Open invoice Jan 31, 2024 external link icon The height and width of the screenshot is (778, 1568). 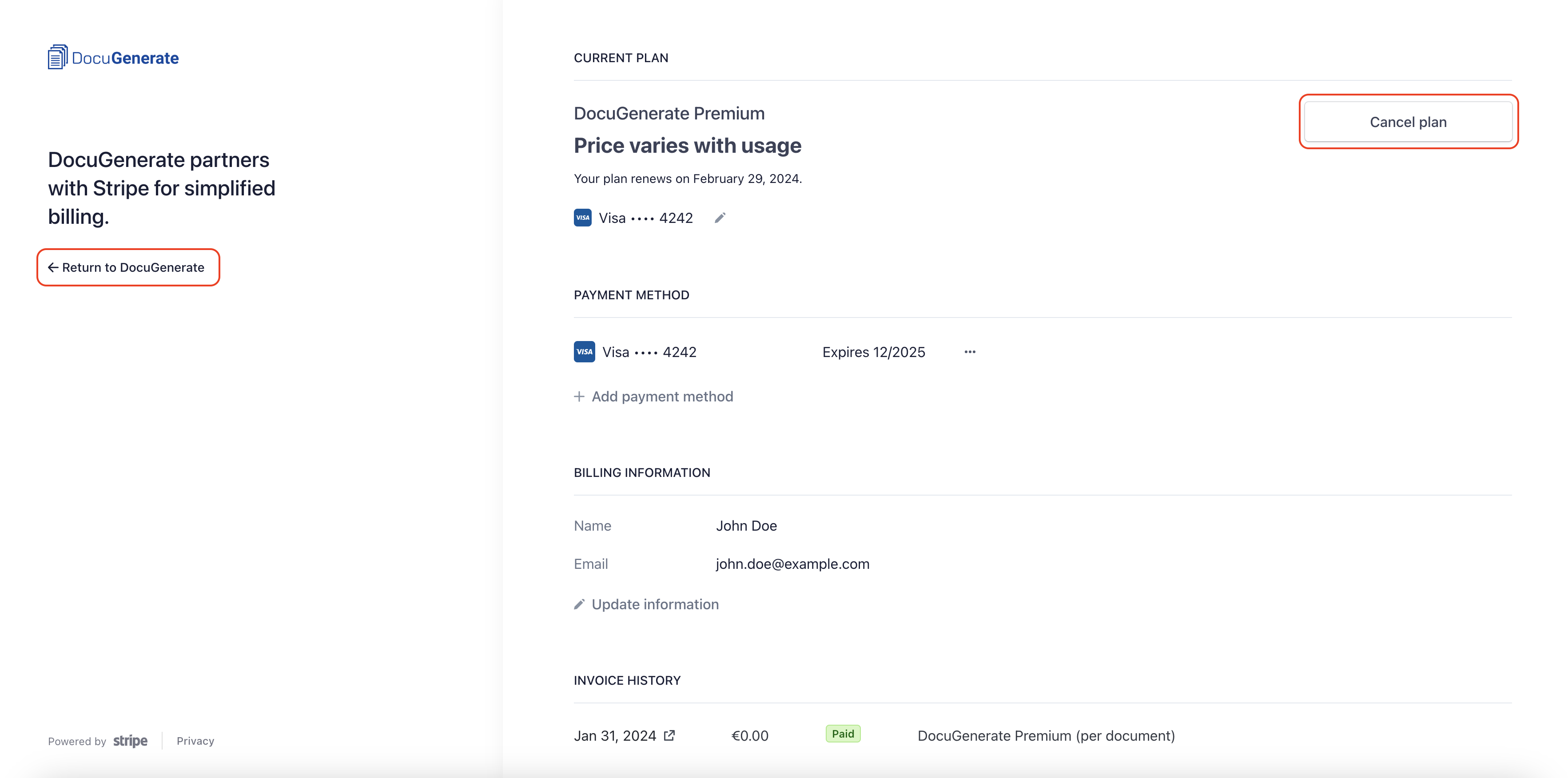669,735
